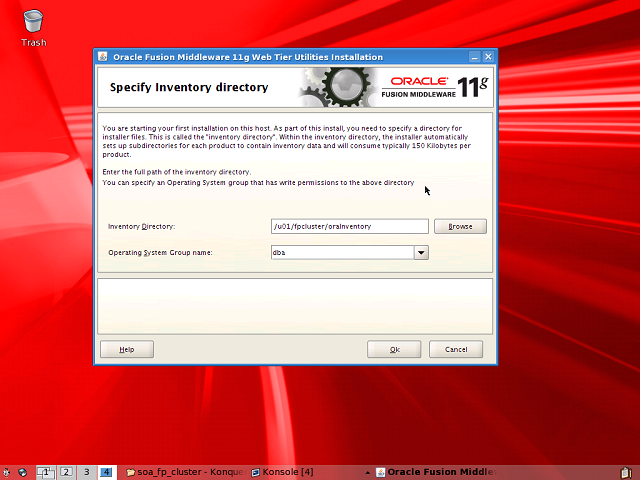Select Oracle Fusion Middleware taskbar entry
640x480 pixels.
click(436, 472)
